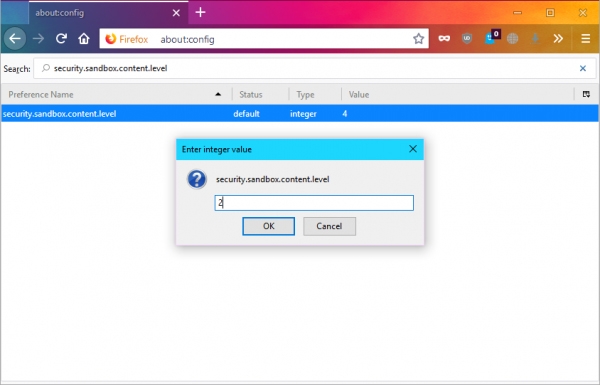Sort by Status column header
The image size is (600, 385).
[260, 95]
